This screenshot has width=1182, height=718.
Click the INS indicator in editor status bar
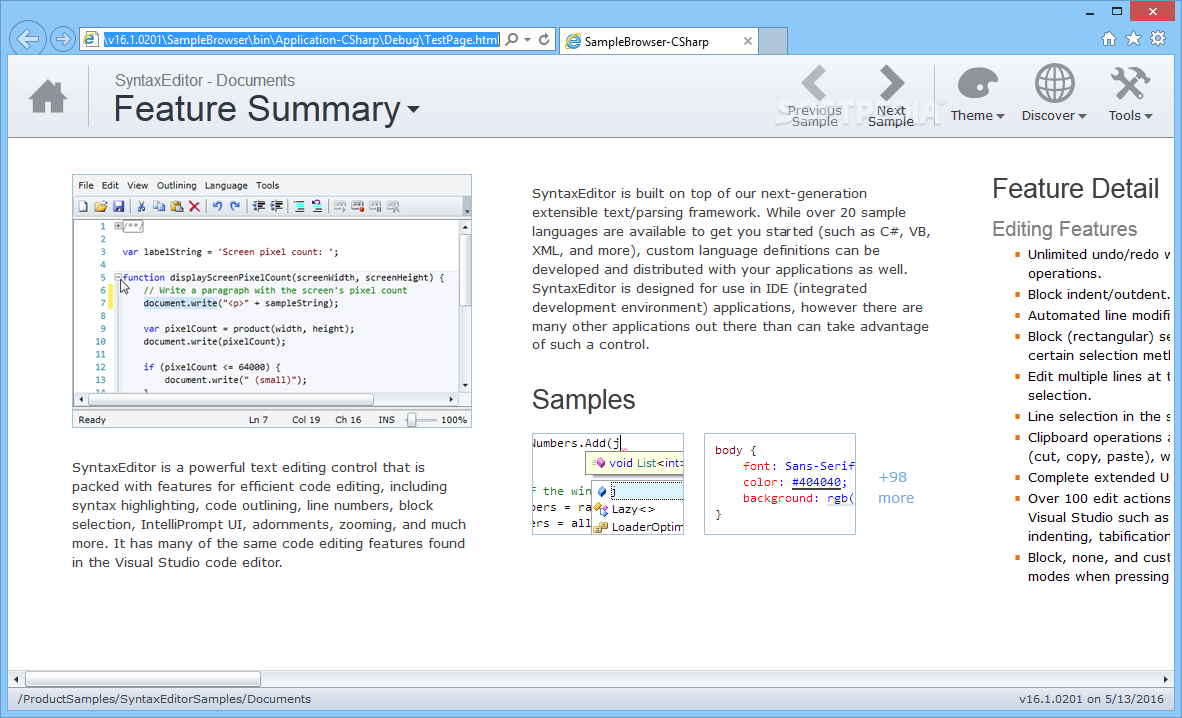point(386,420)
